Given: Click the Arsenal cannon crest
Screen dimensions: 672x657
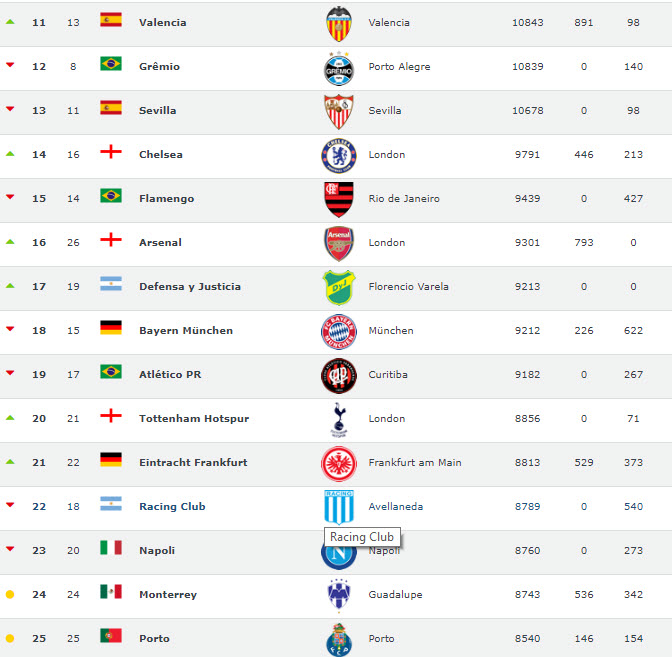Looking at the screenshot, I should 339,243.
